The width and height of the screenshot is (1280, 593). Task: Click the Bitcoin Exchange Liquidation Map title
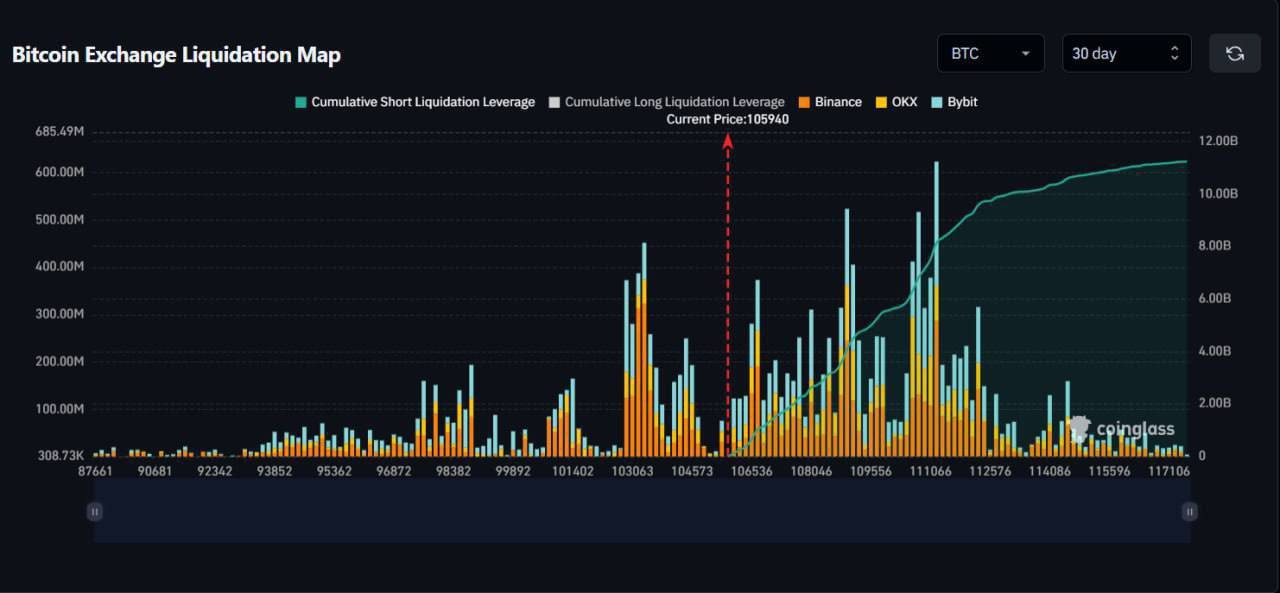(176, 55)
